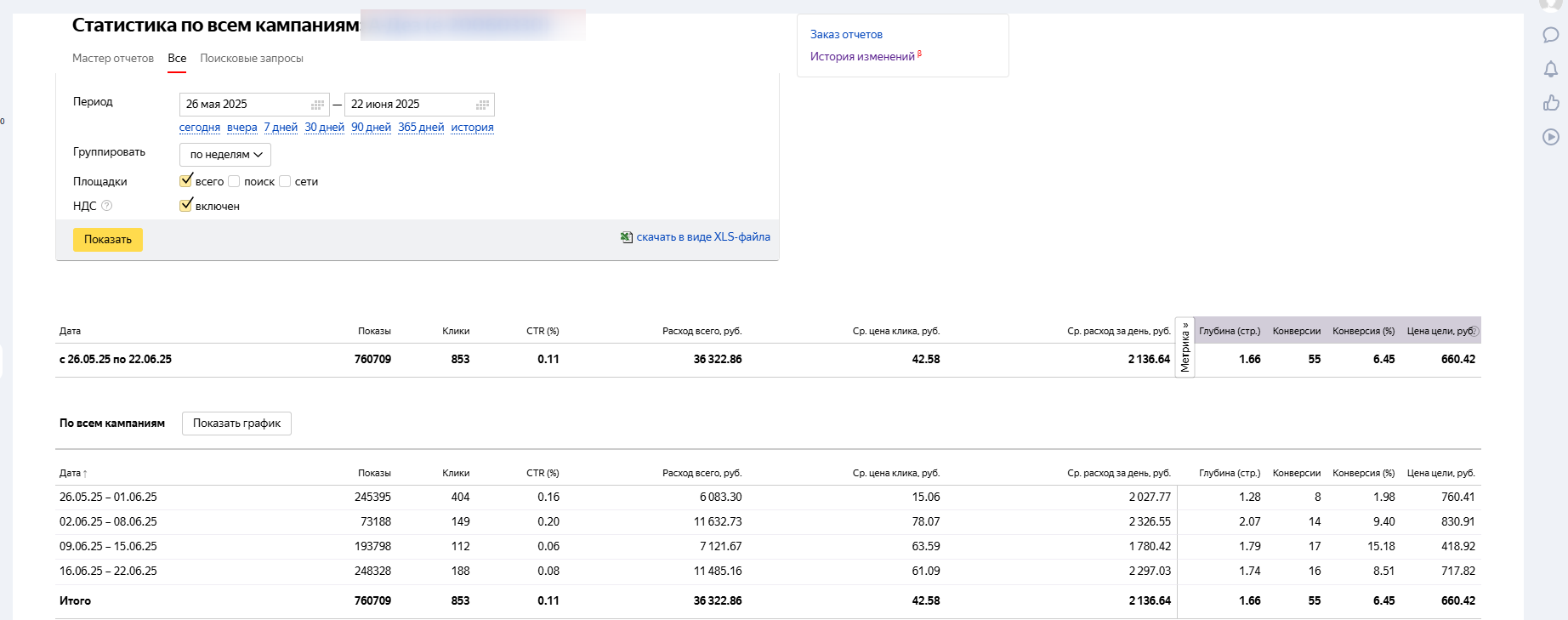The width and height of the screenshot is (1568, 620).
Task: Click Цена цели header in lower table
Action: [x=1440, y=473]
